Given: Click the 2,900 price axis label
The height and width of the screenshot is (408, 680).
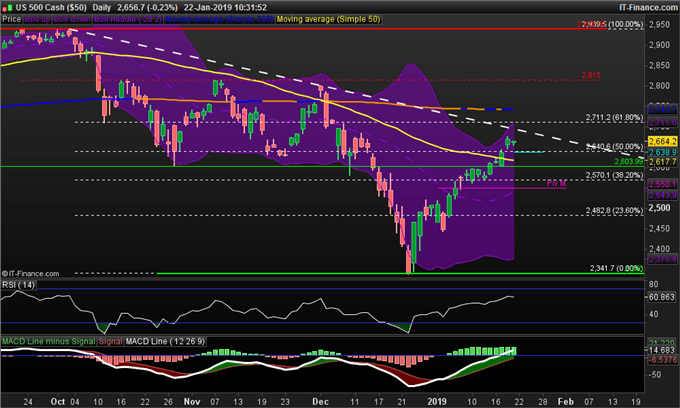Looking at the screenshot, I should pyautogui.click(x=660, y=45).
